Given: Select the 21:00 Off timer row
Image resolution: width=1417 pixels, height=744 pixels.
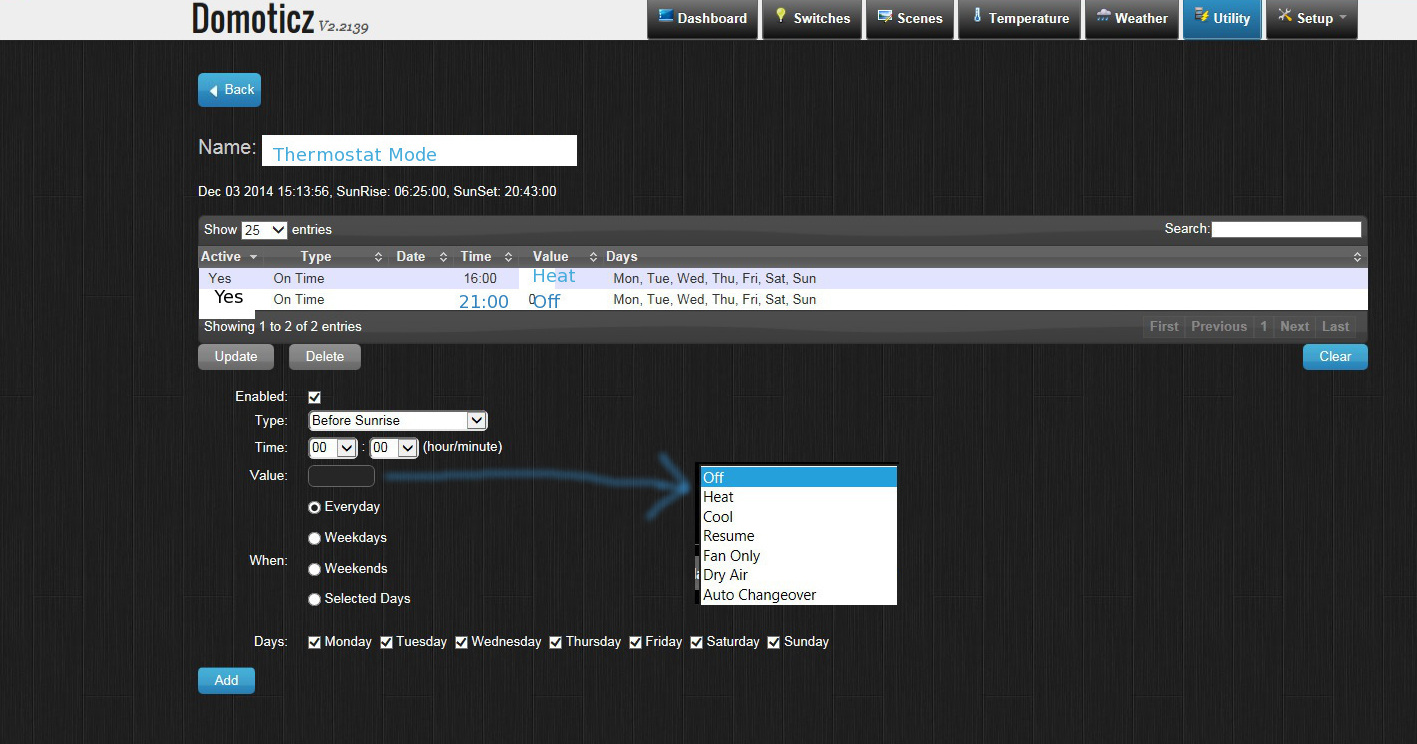Looking at the screenshot, I should pyautogui.click(x=783, y=299).
